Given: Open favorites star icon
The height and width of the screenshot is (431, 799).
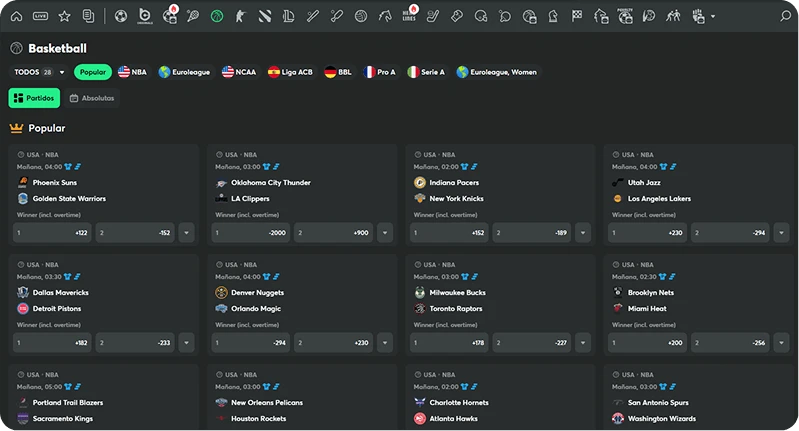Looking at the screenshot, I should [x=64, y=16].
